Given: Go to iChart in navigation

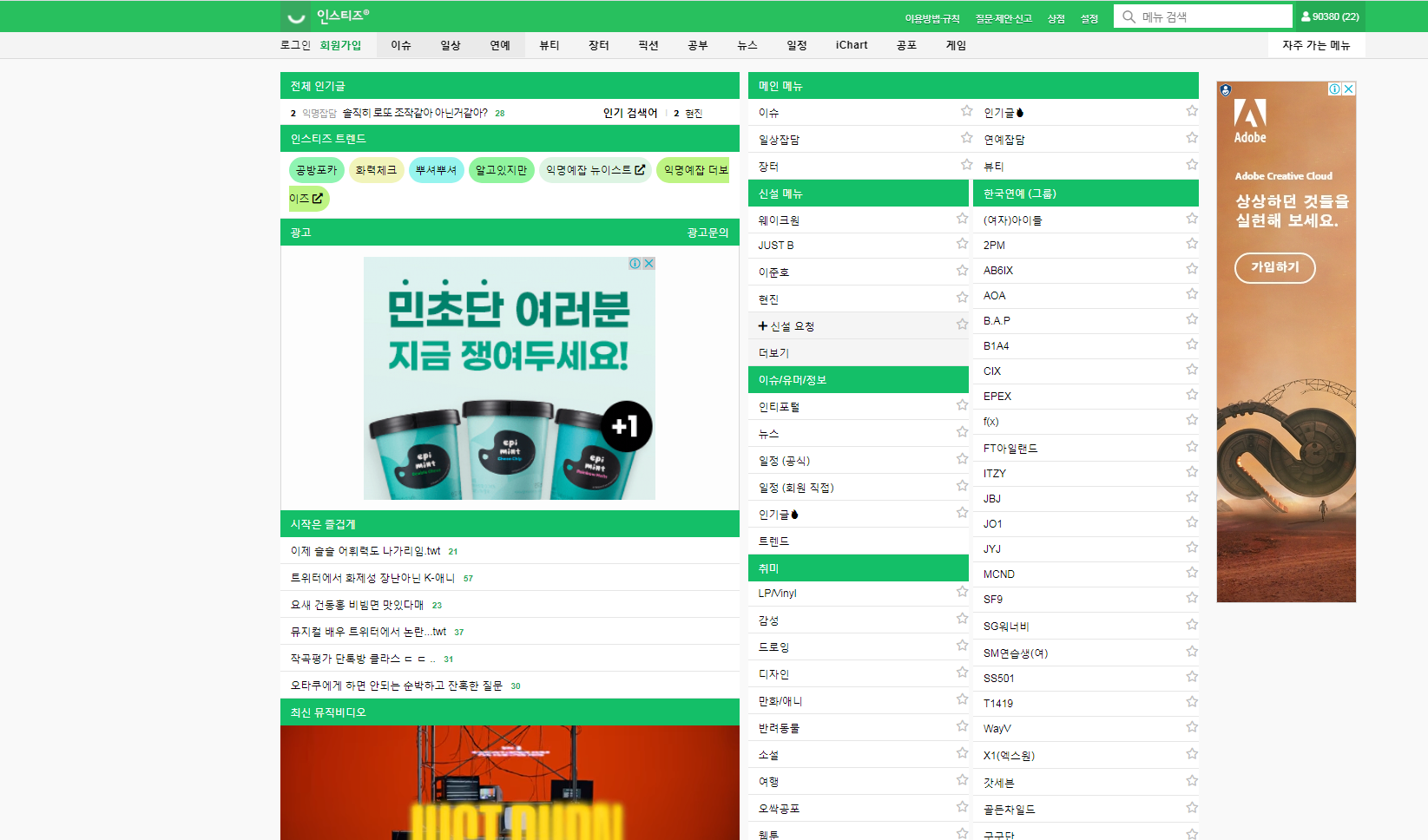Looking at the screenshot, I should (x=852, y=45).
